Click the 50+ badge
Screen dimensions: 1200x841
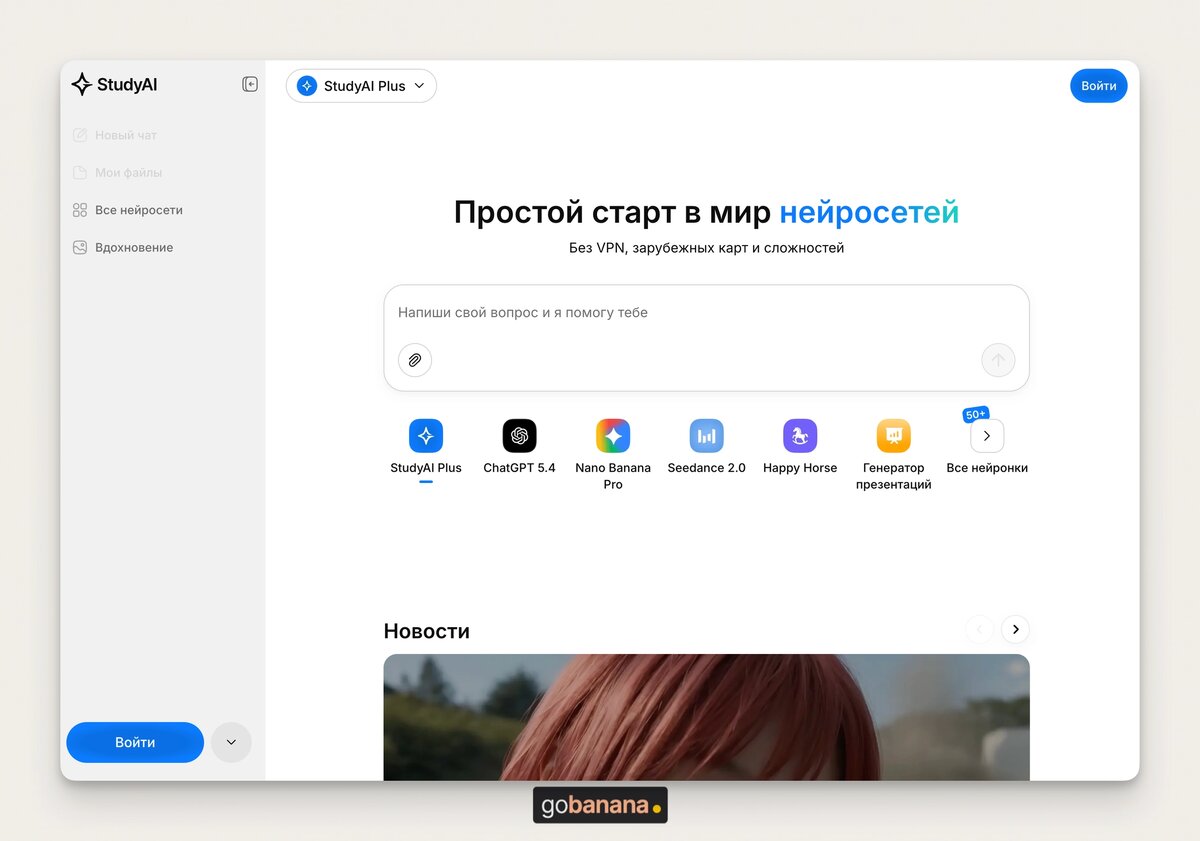pos(975,414)
